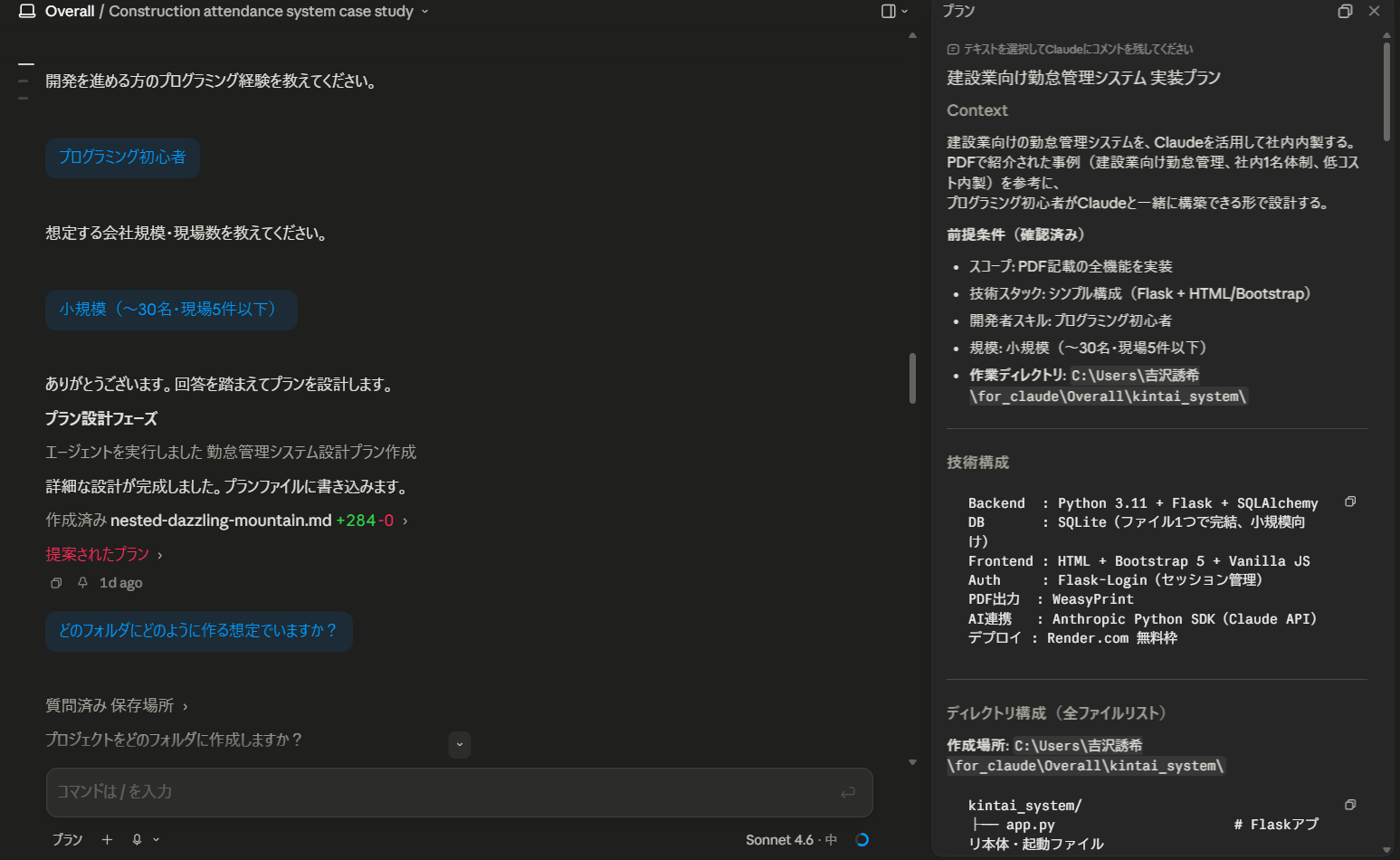This screenshot has width=1400, height=860.
Task: Click the デプロイ : Render.com 無料枠 line
Action: coord(1072,638)
